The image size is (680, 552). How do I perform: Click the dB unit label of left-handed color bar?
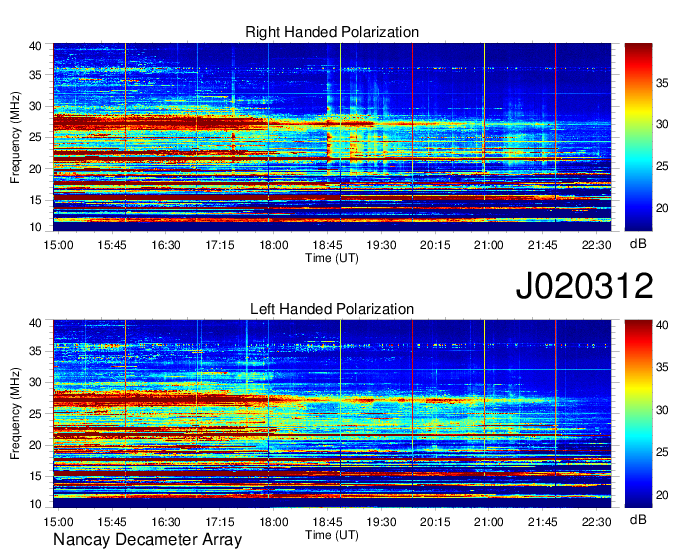(x=638, y=519)
